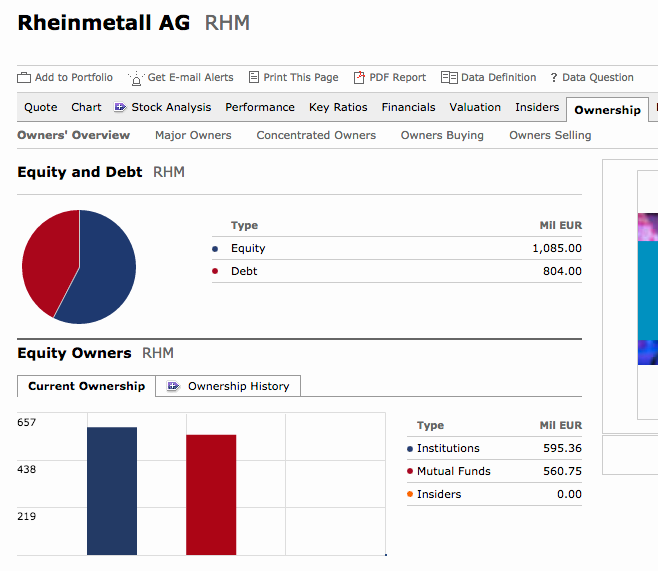
Task: Click the Get E-mail Alerts bell icon
Action: pyautogui.click(x=136, y=78)
